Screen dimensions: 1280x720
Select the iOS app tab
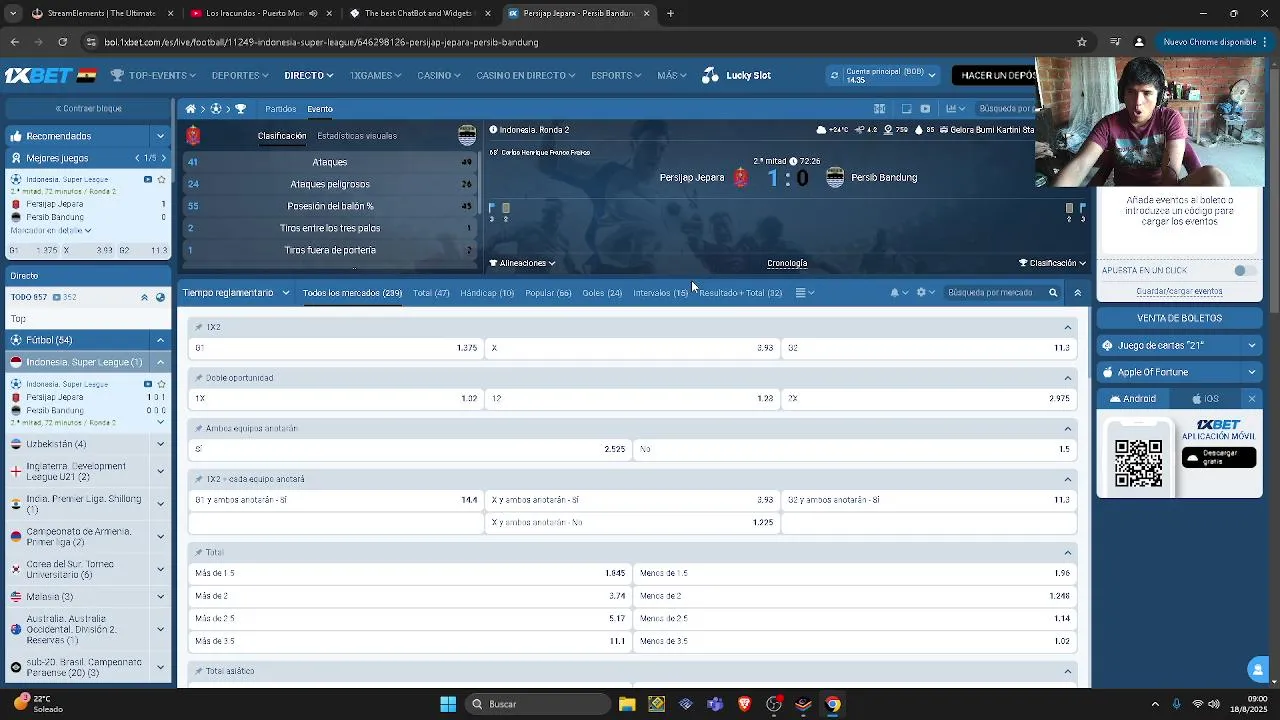point(1205,399)
